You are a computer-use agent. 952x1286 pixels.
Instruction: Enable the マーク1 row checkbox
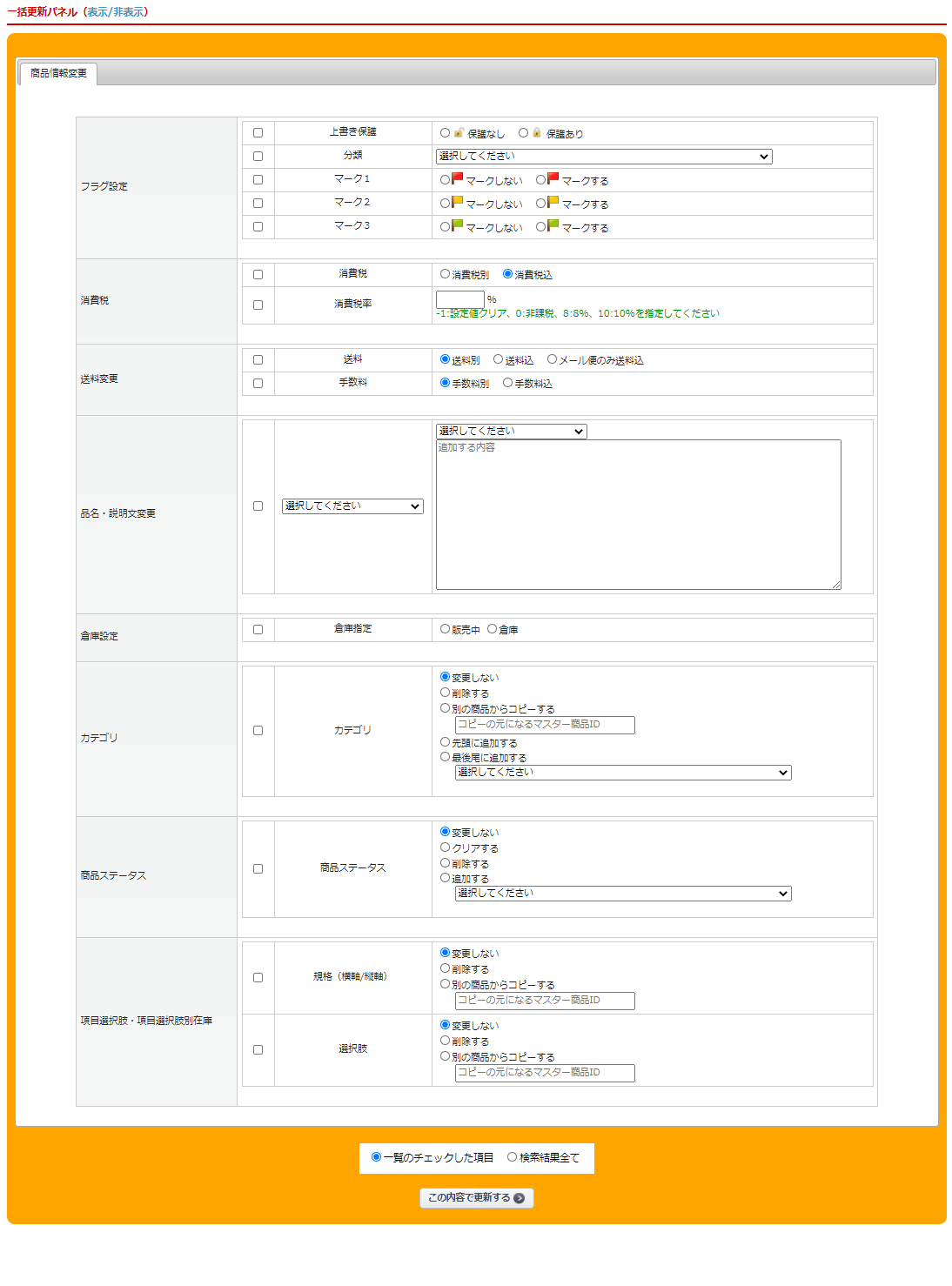point(258,180)
